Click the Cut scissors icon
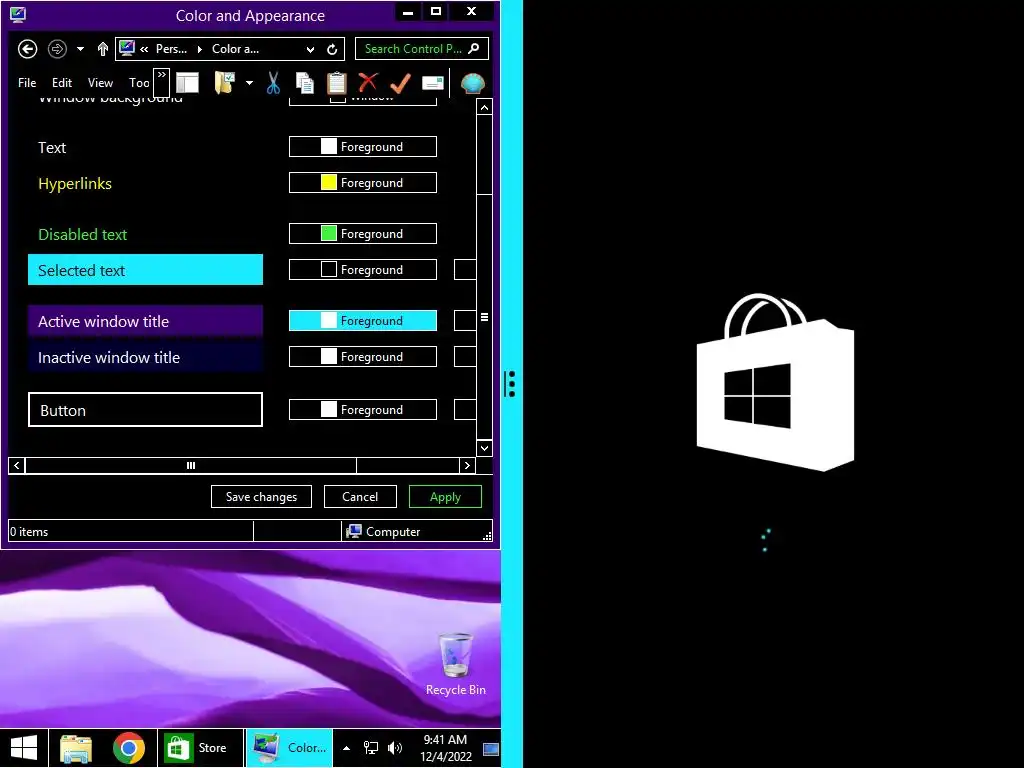 273,83
